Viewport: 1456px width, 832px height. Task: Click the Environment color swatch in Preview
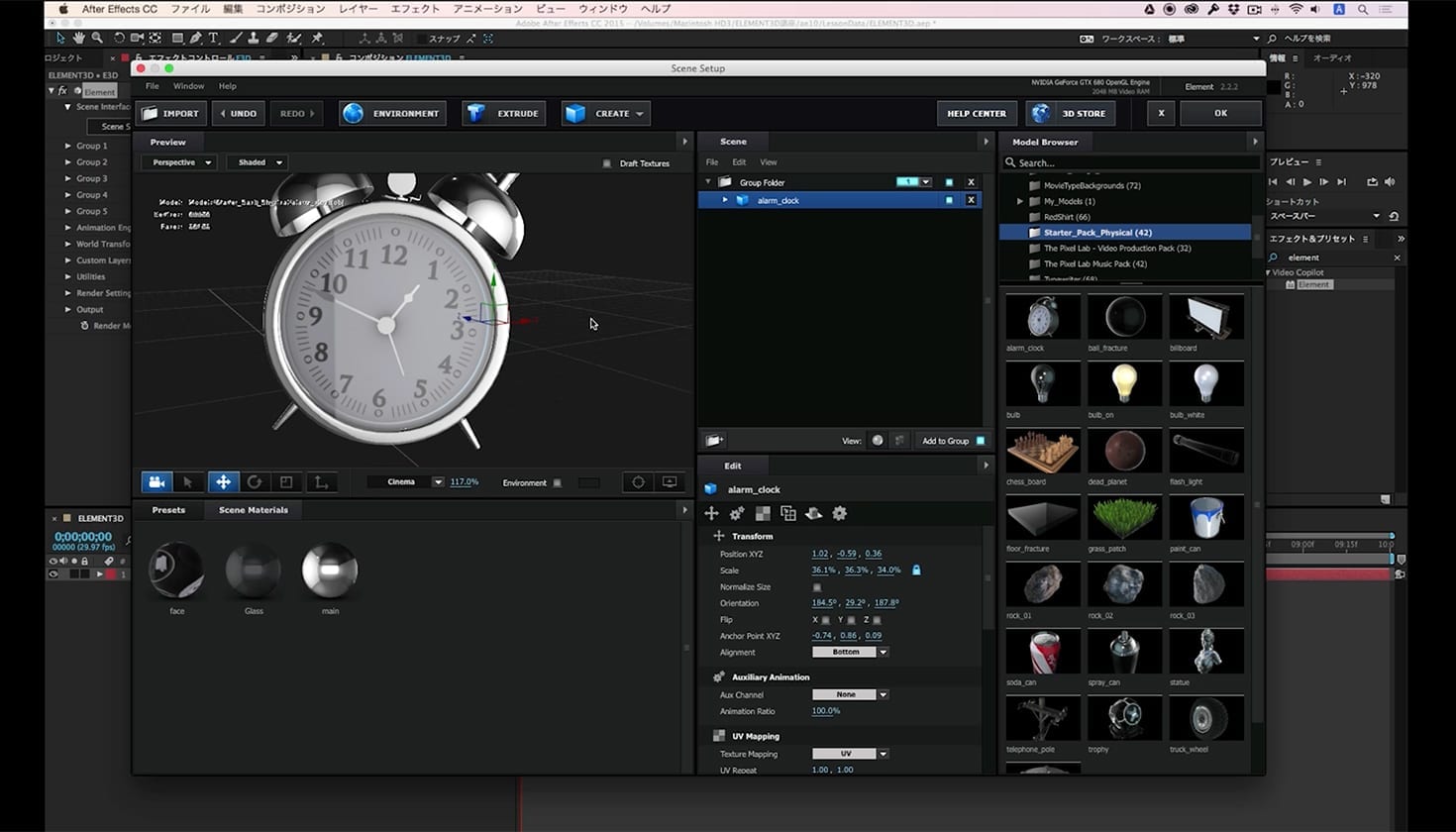point(588,483)
